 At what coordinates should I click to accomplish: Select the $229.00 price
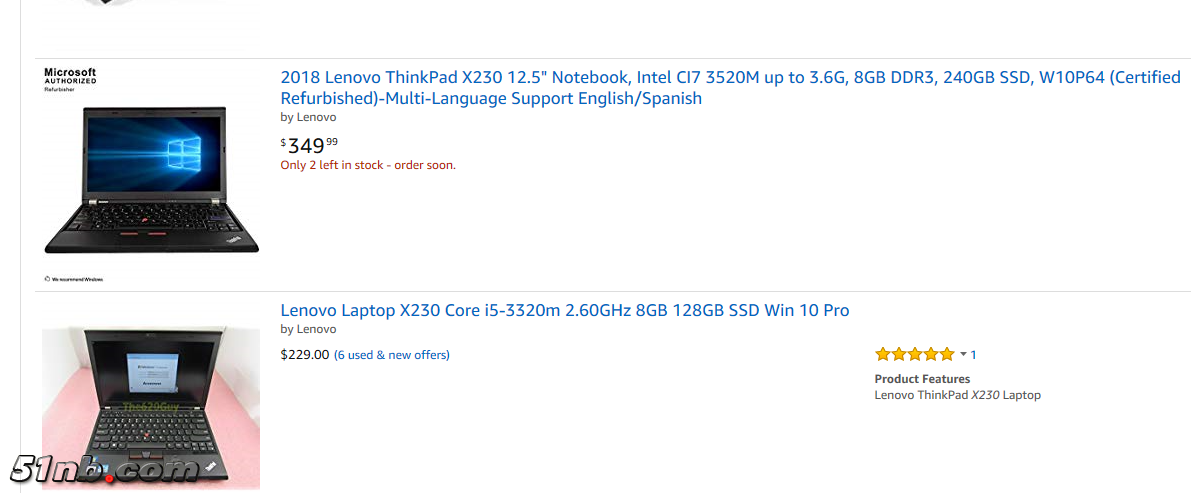[305, 355]
